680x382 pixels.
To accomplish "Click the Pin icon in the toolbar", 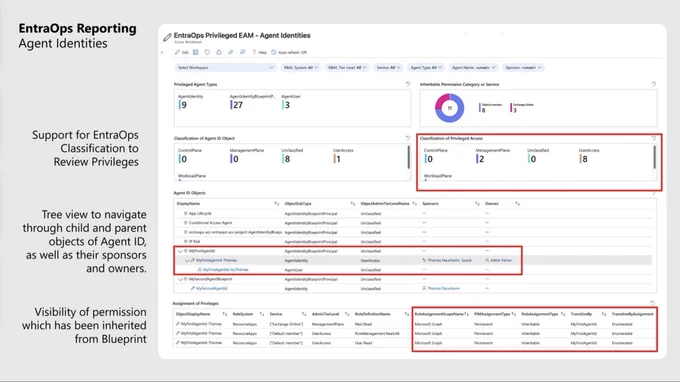I will click(x=231, y=52).
